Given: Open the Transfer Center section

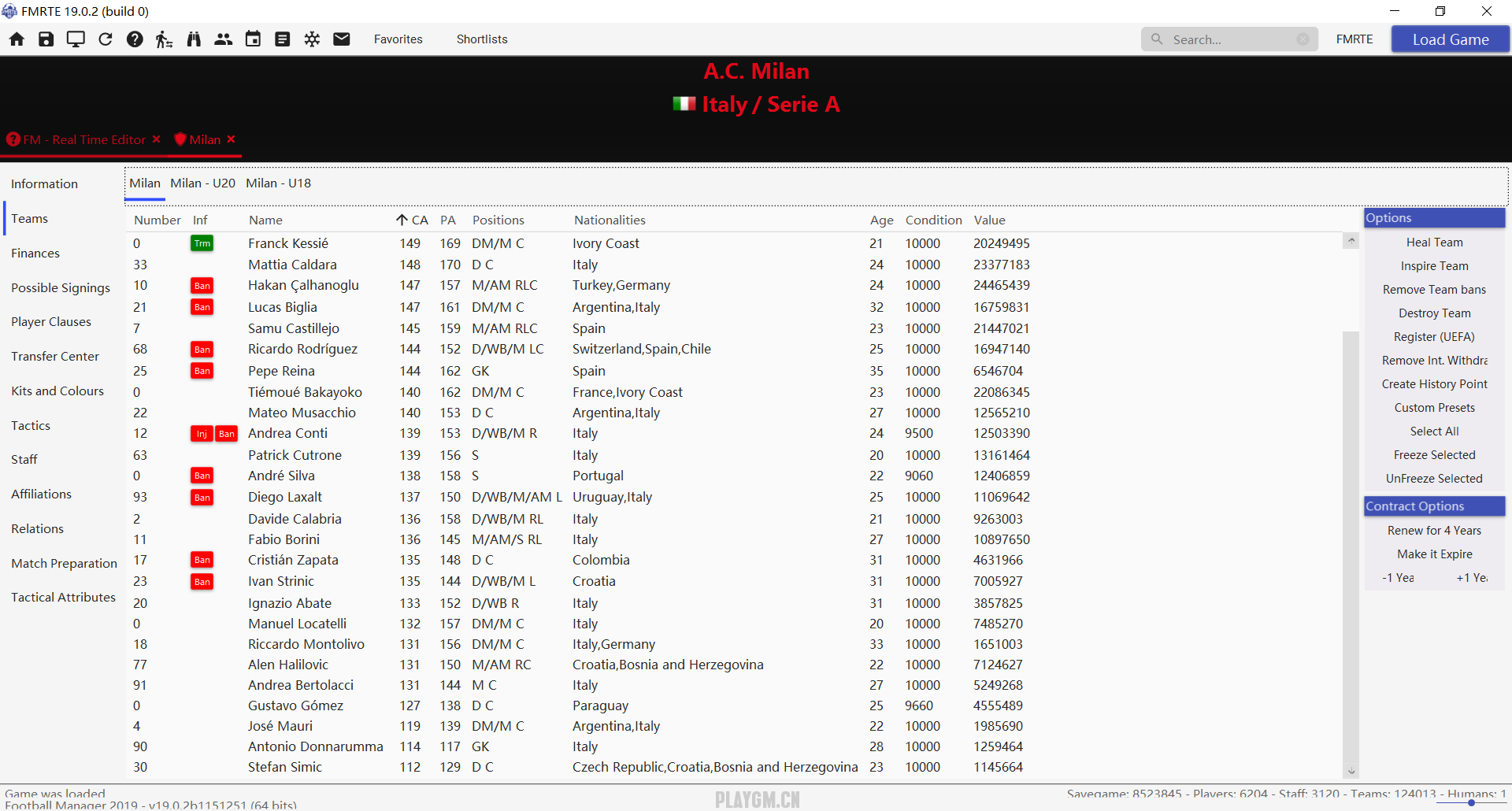Looking at the screenshot, I should click(x=55, y=356).
